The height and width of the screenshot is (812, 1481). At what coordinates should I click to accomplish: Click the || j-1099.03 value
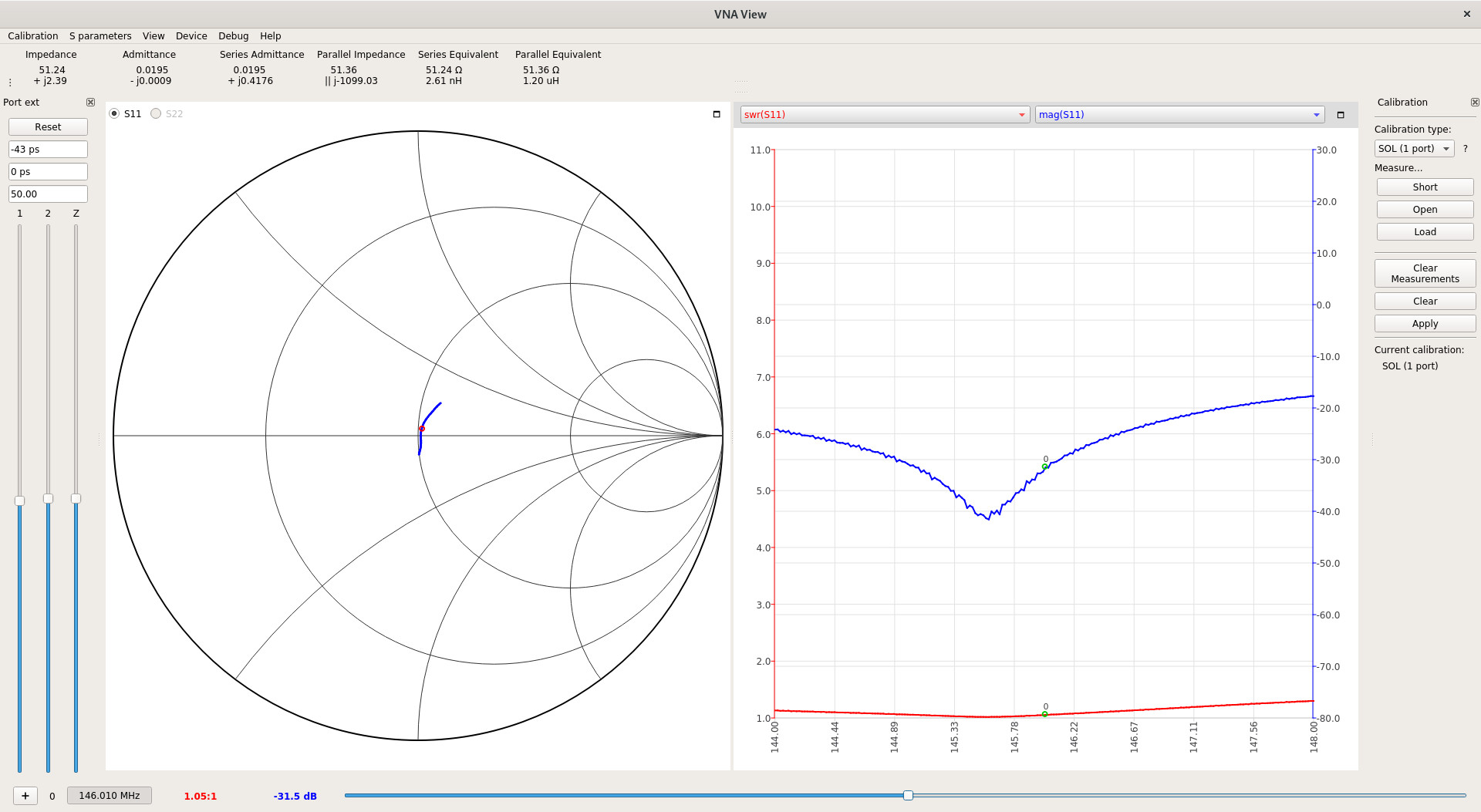tap(351, 81)
